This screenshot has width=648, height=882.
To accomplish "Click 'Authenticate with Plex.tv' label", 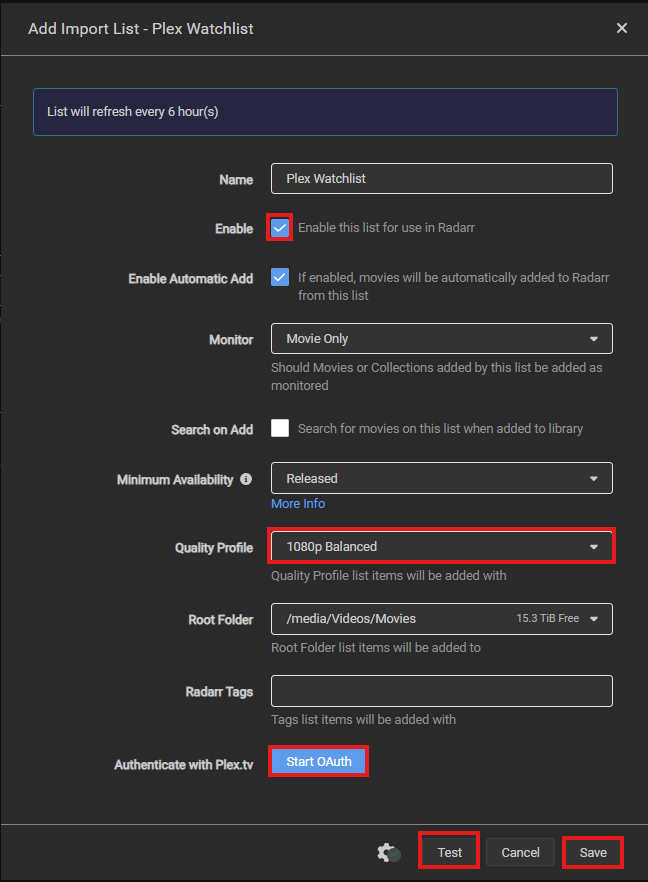I will 183,765.
